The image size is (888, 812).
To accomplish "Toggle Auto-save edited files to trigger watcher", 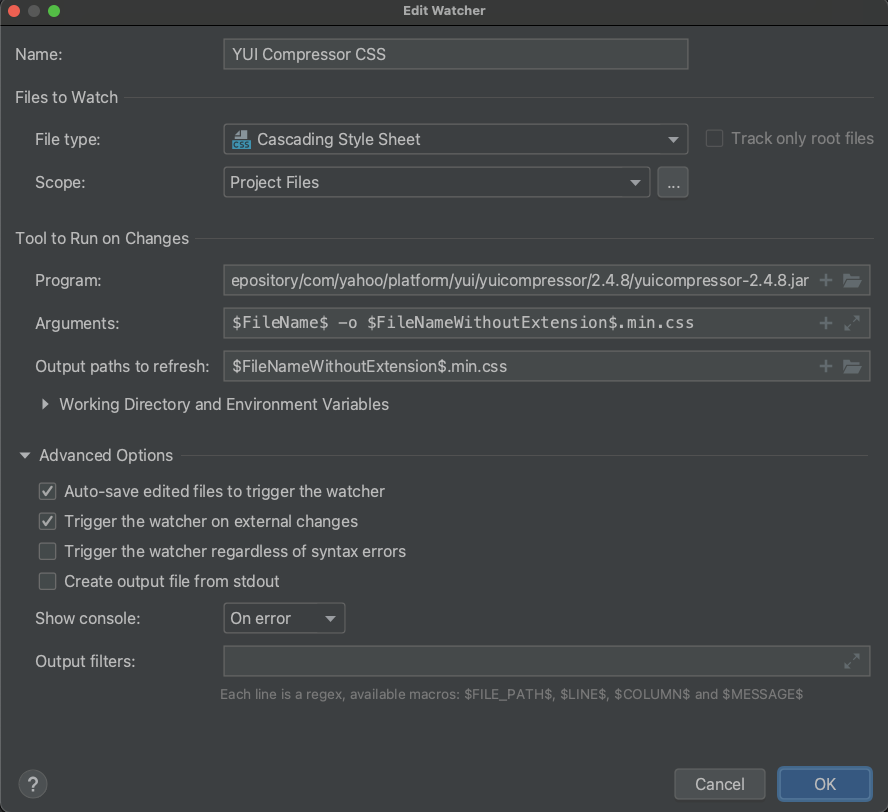I will [x=48, y=491].
